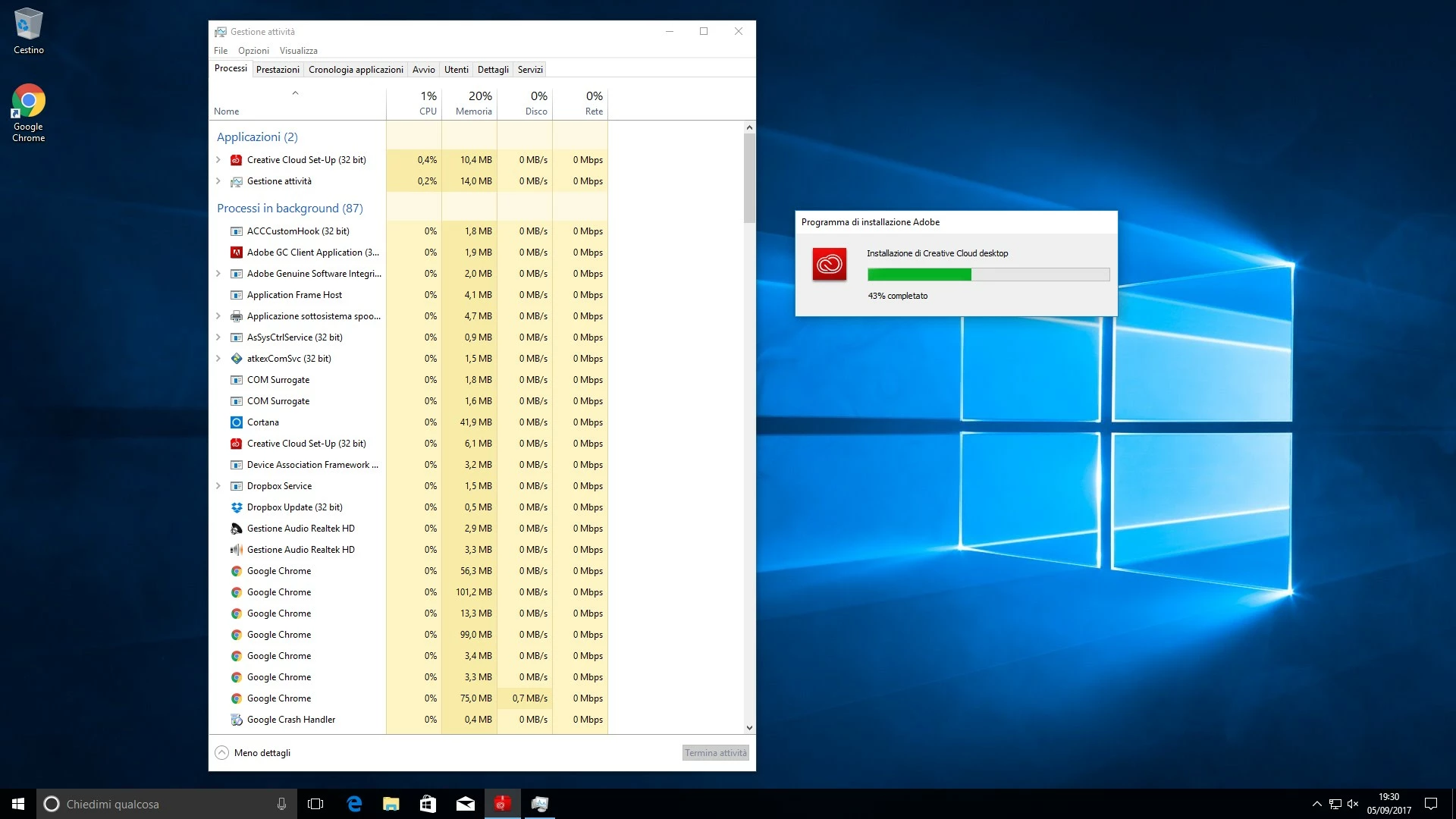Click the Cortana process icon
Screen dimensions: 1456x819
[236, 422]
